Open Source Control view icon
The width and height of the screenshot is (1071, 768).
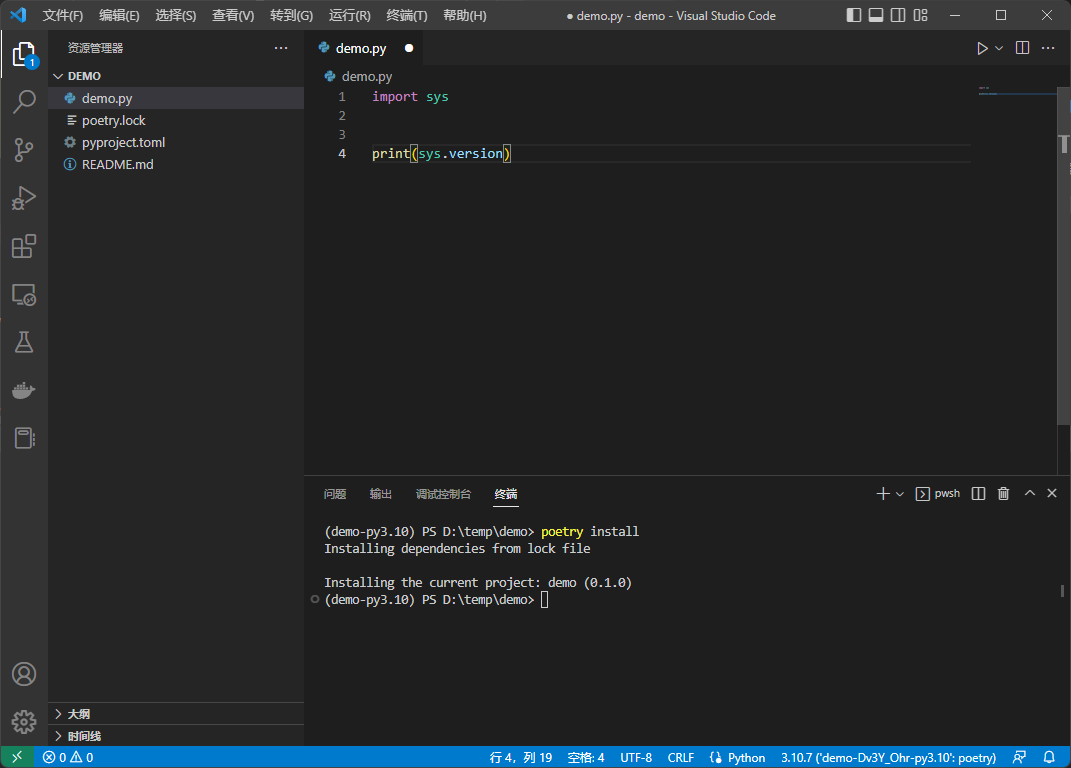pyautogui.click(x=24, y=150)
